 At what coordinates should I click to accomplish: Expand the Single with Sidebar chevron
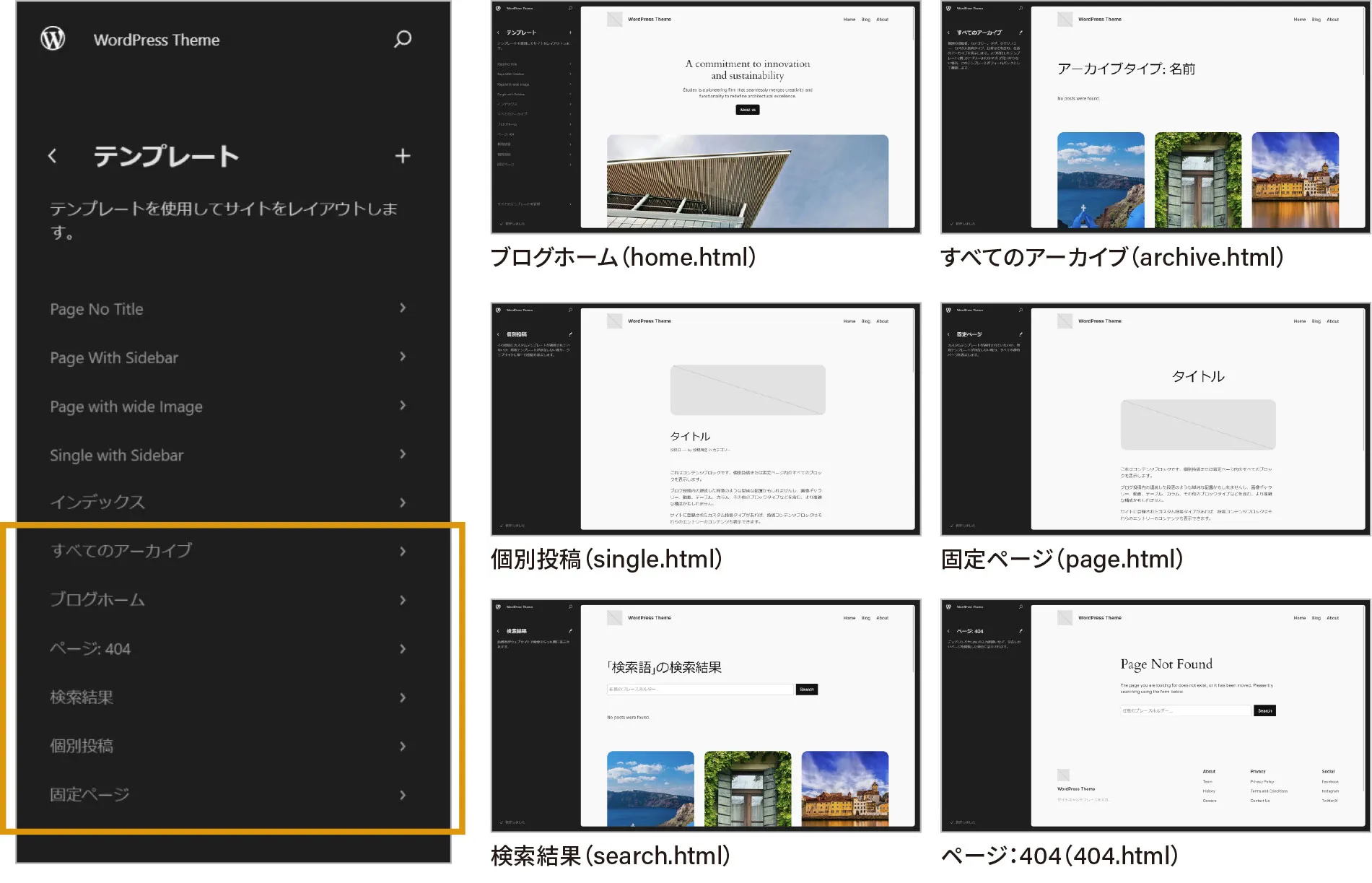click(403, 455)
